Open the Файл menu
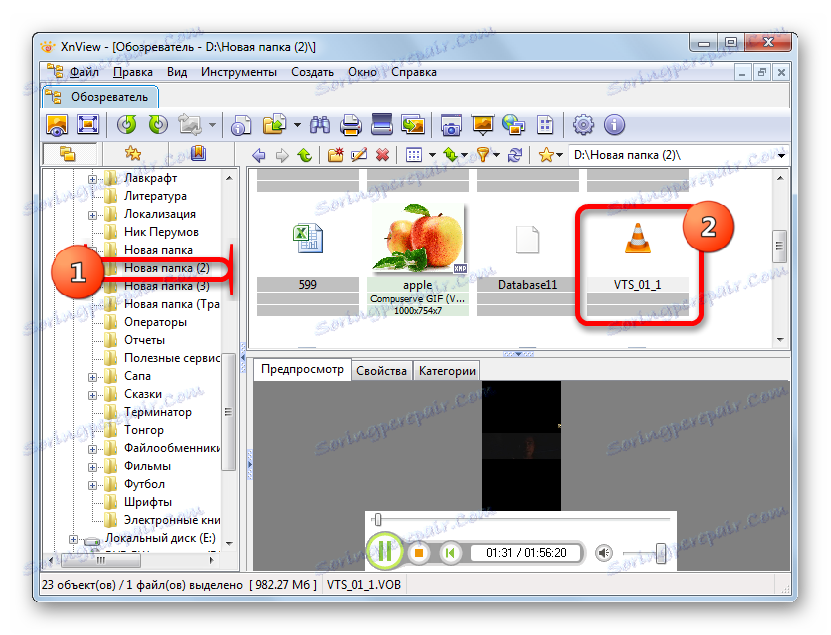831x635 pixels. click(x=84, y=72)
